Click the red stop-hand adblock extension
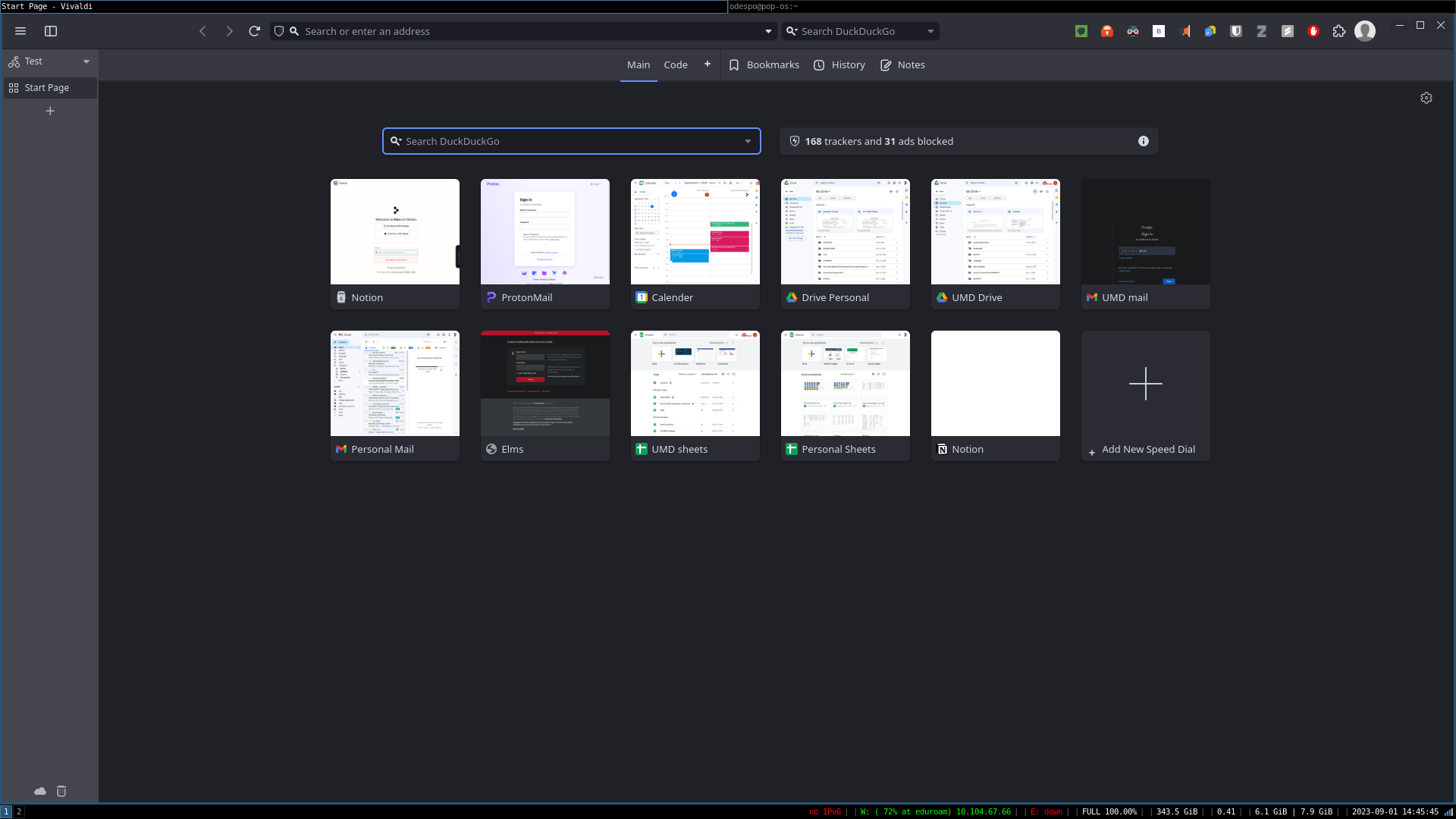 1313,31
